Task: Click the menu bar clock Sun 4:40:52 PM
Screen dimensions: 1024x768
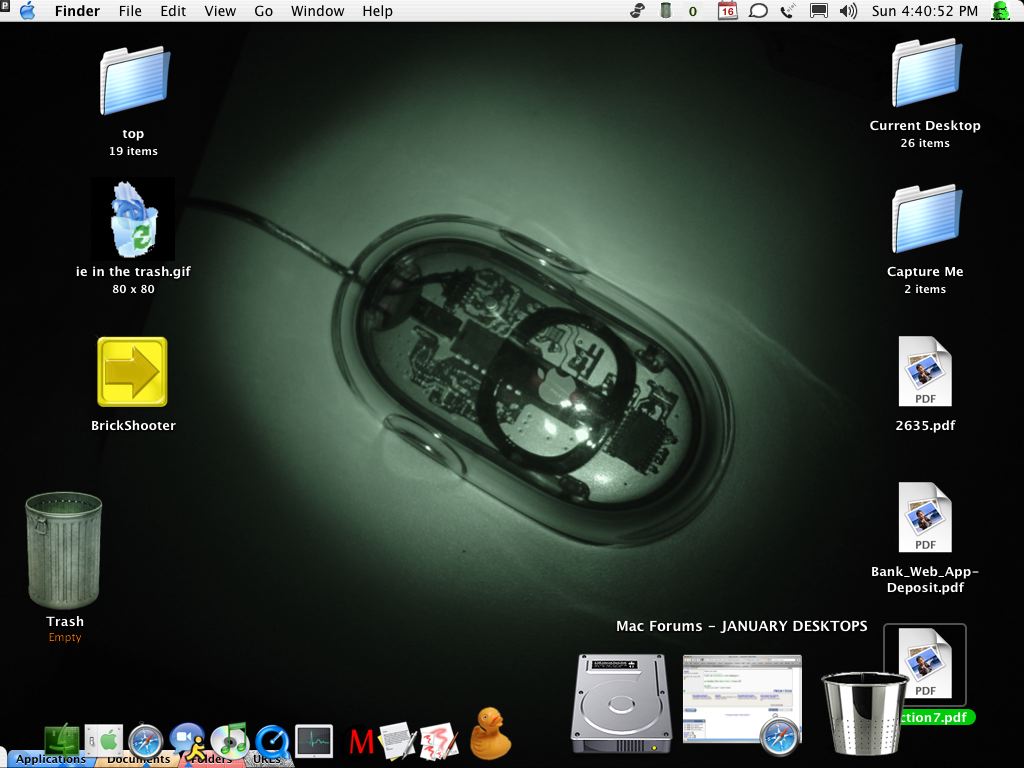Action: (925, 11)
